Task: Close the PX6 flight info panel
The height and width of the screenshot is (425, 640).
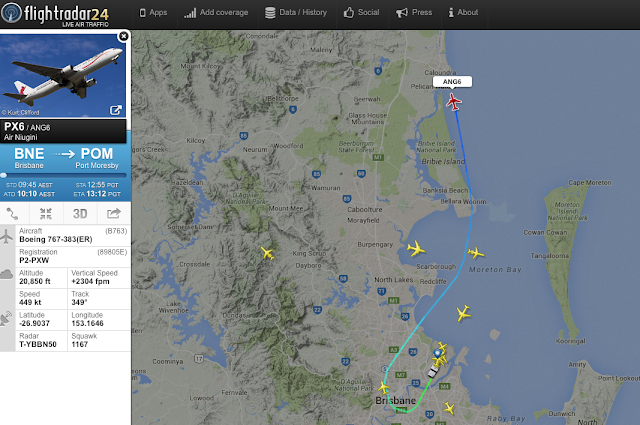Action: pos(123,36)
